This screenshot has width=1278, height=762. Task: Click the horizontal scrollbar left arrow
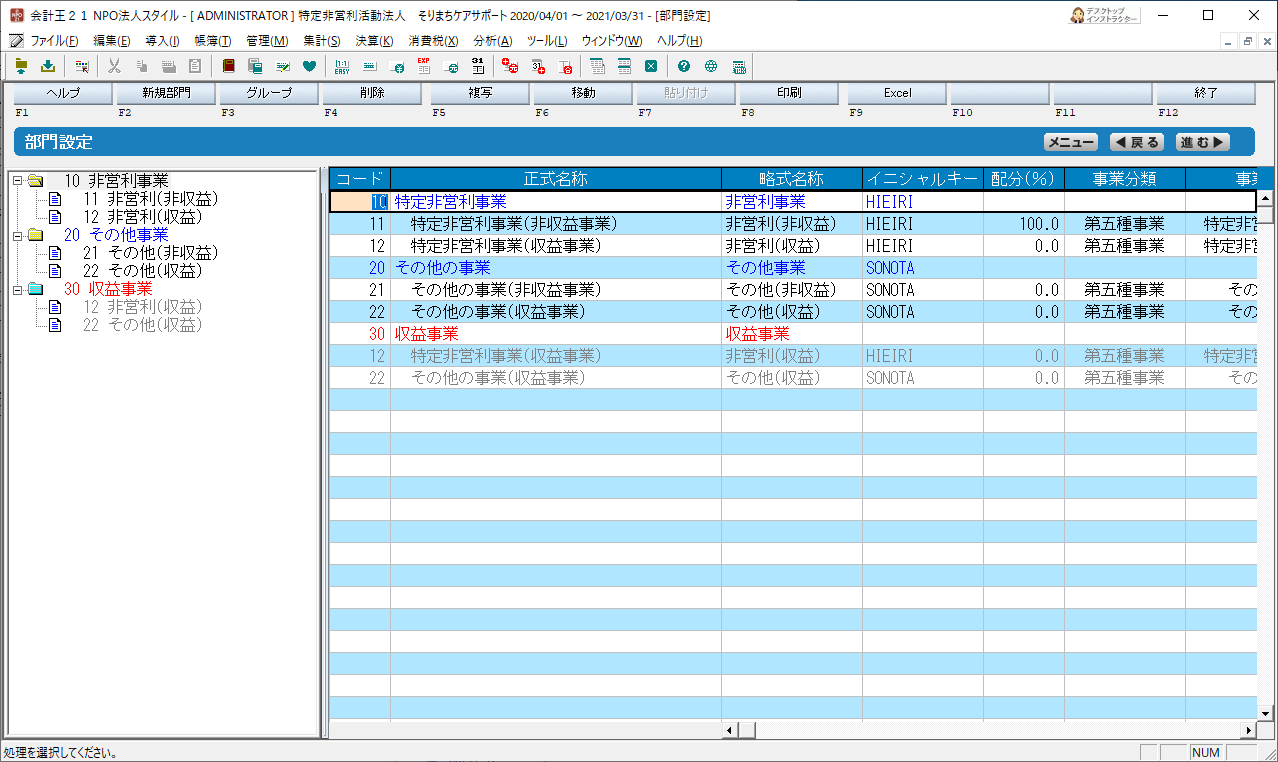coord(730,731)
